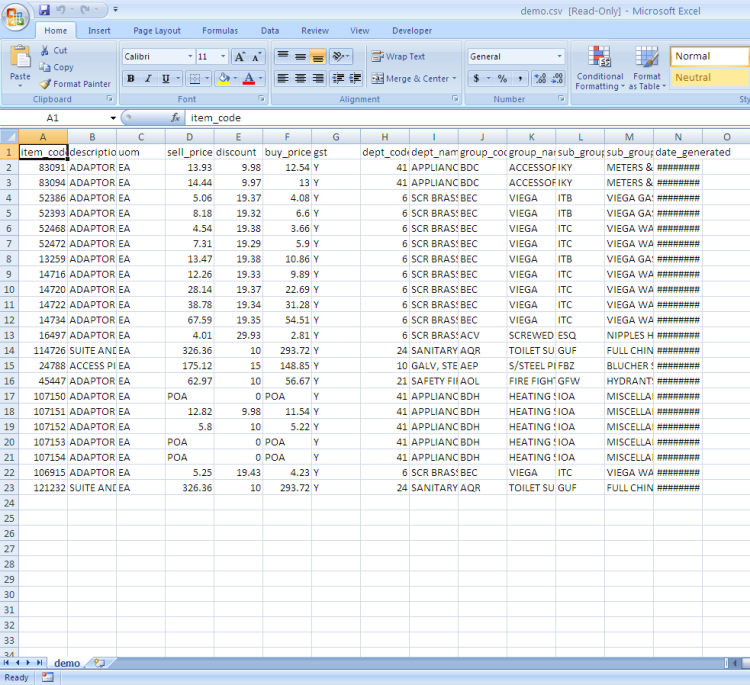750x685 pixels.
Task: Customize Quick Access Toolbar dropdown
Action: [115, 10]
